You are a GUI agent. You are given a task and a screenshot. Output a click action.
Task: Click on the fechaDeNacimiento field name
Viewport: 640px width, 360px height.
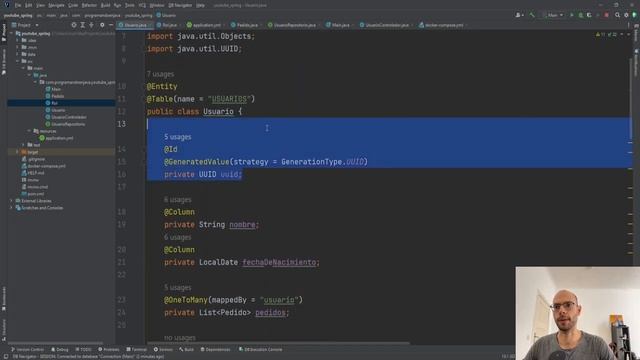click(x=279, y=262)
